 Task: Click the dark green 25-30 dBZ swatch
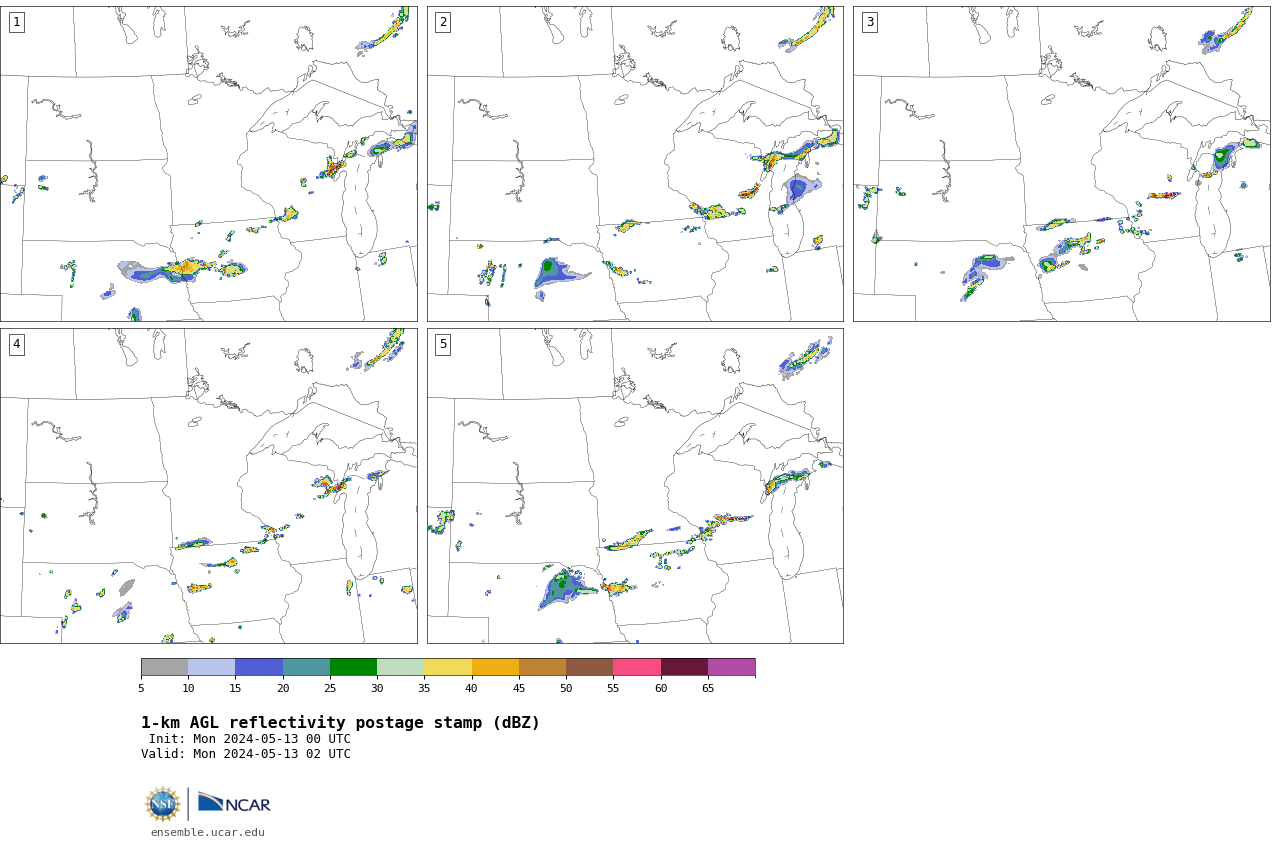[353, 667]
